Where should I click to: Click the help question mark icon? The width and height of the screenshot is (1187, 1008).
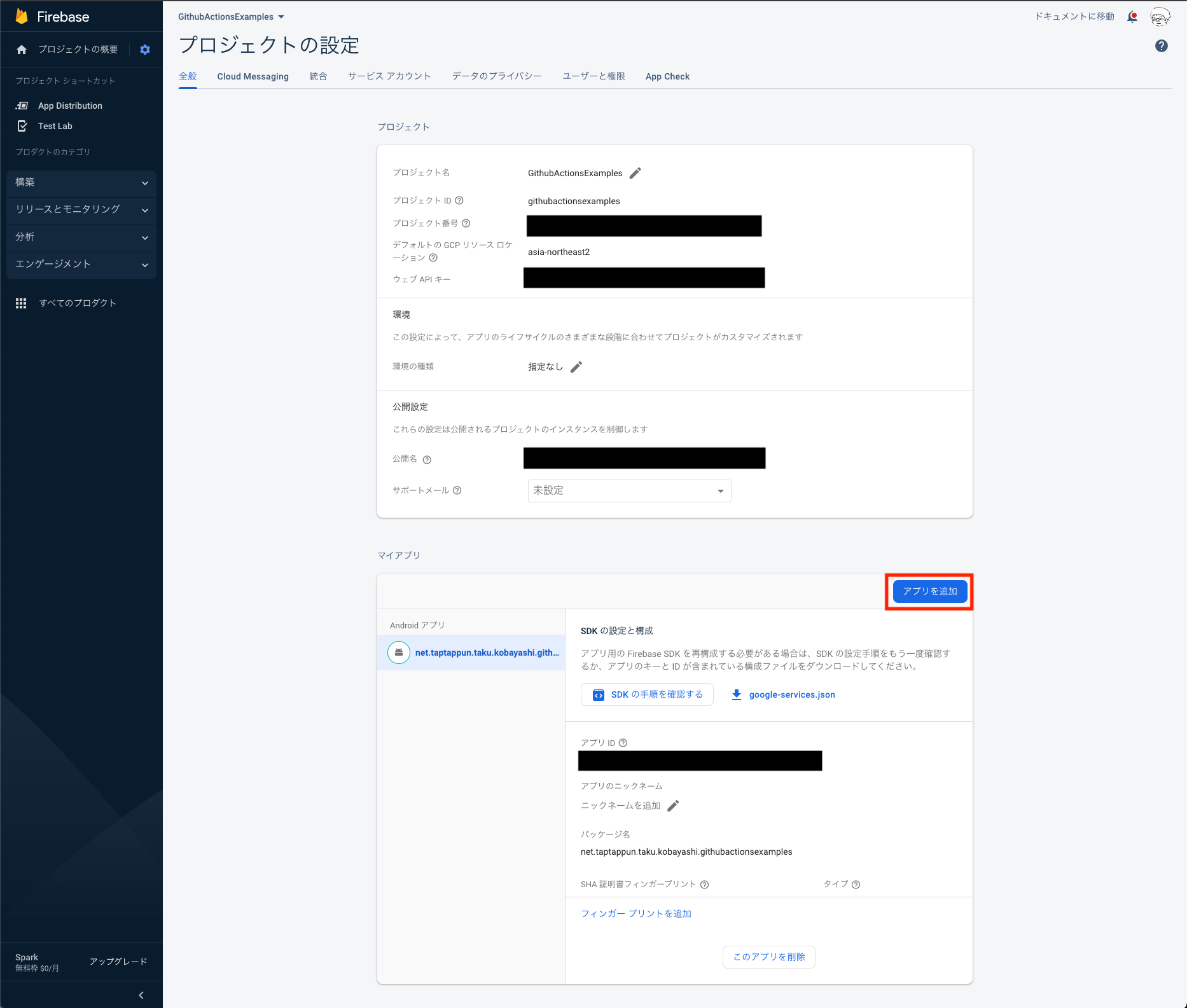pos(1161,45)
